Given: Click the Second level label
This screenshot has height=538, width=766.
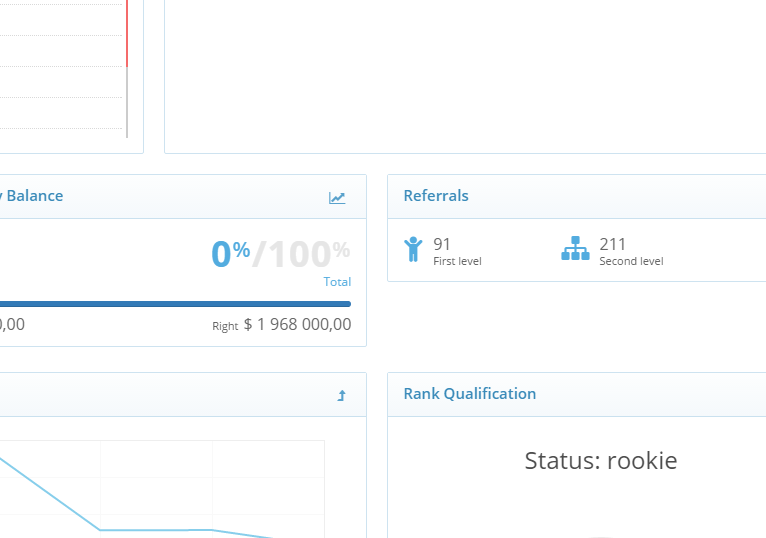Looking at the screenshot, I should [x=631, y=261].
